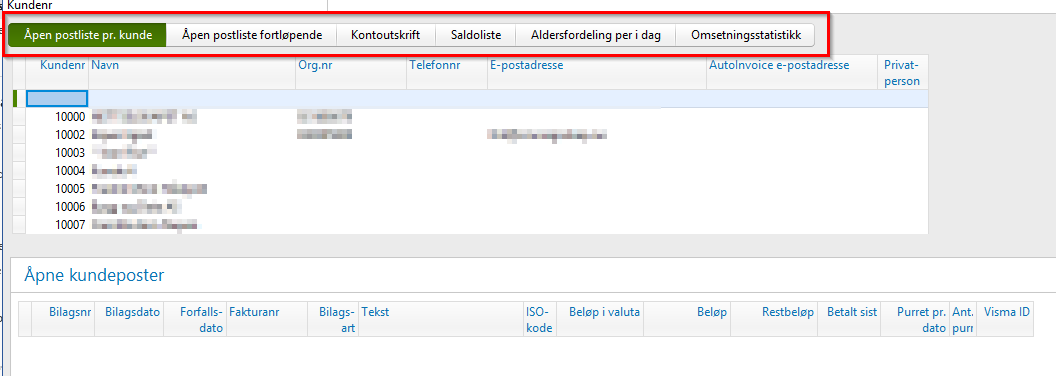Screen dimensions: 1056x376
Task: Click the Visma ID column header
Action: point(1004,319)
